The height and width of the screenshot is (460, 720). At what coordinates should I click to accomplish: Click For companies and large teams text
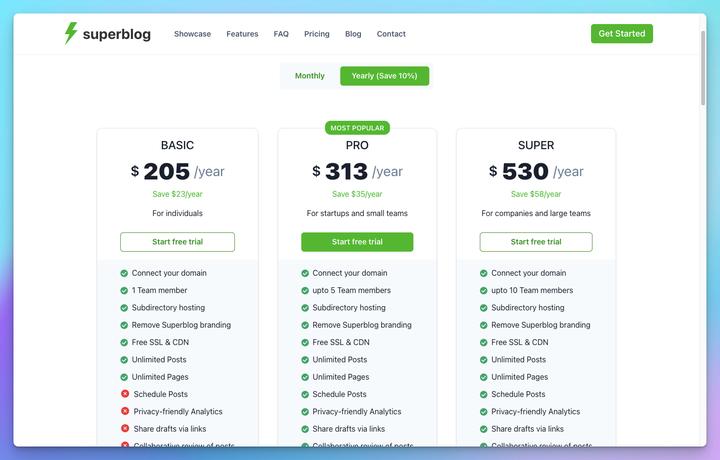536,213
